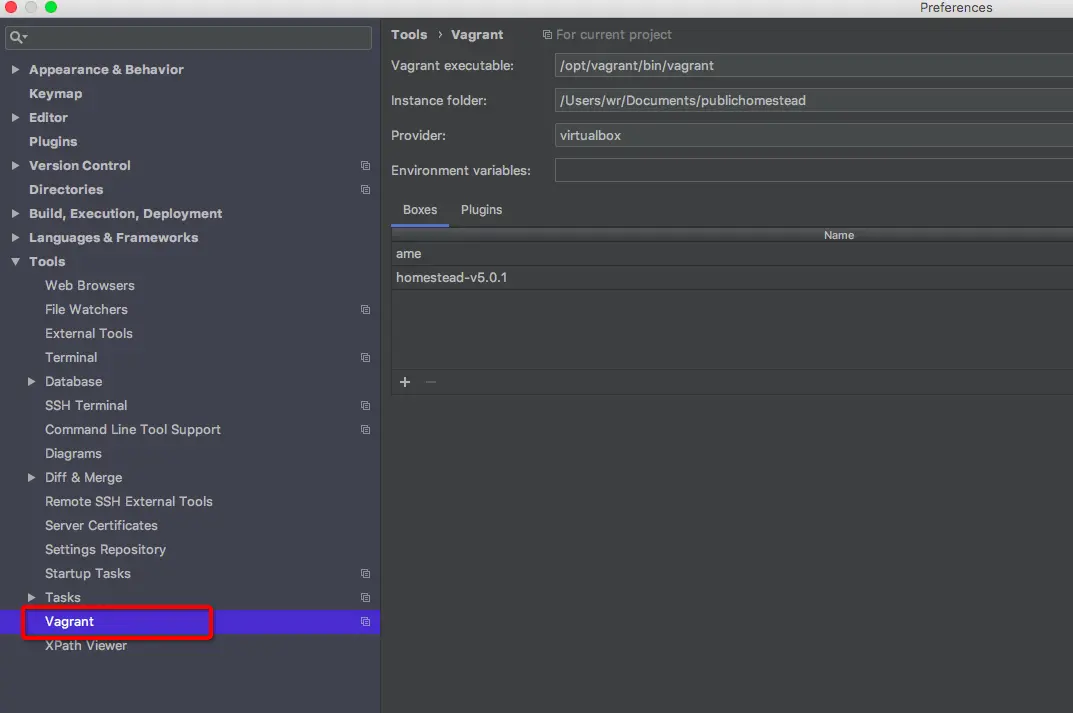Open Directories settings
The width and height of the screenshot is (1073, 713).
pos(66,190)
